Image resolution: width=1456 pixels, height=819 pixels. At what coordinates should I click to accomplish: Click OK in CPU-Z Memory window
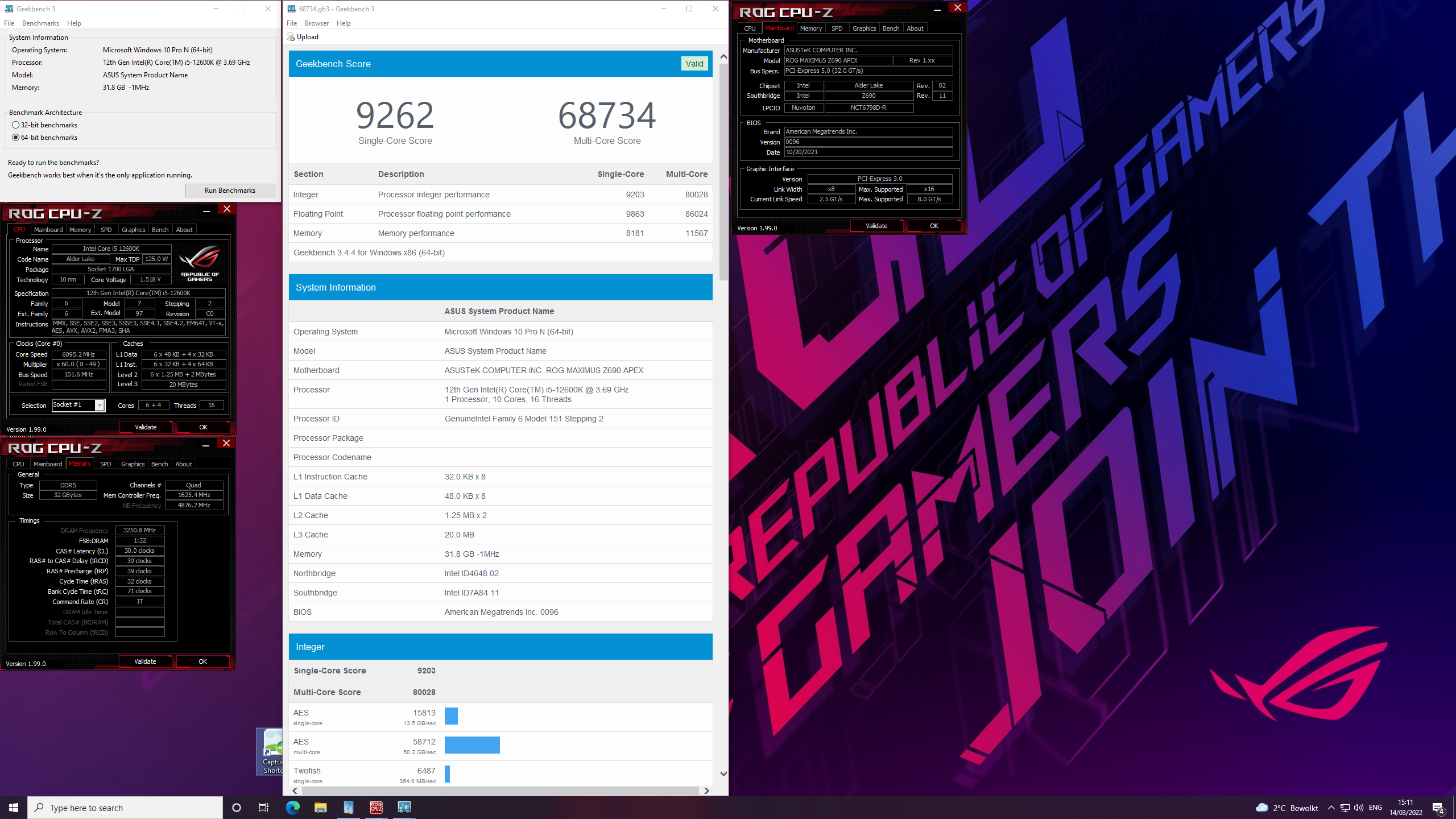coord(202,661)
